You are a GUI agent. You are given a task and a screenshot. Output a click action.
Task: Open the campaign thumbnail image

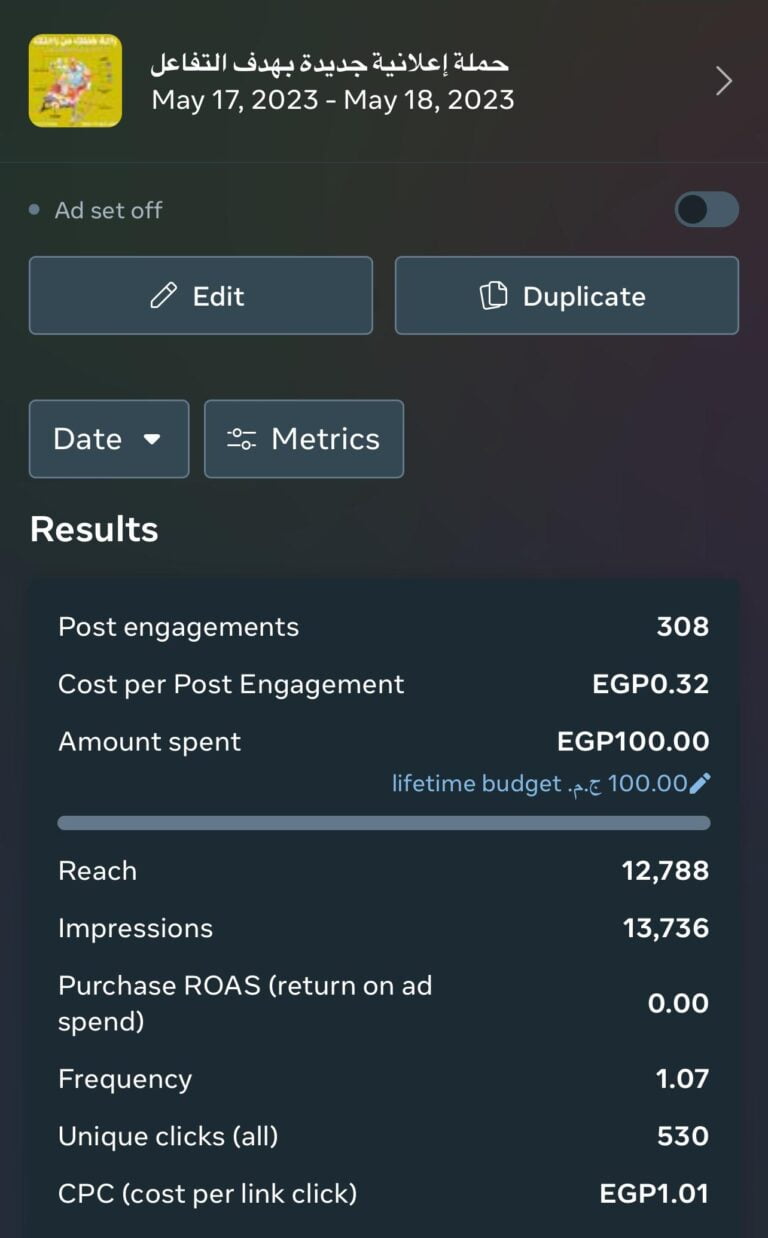(x=75, y=81)
